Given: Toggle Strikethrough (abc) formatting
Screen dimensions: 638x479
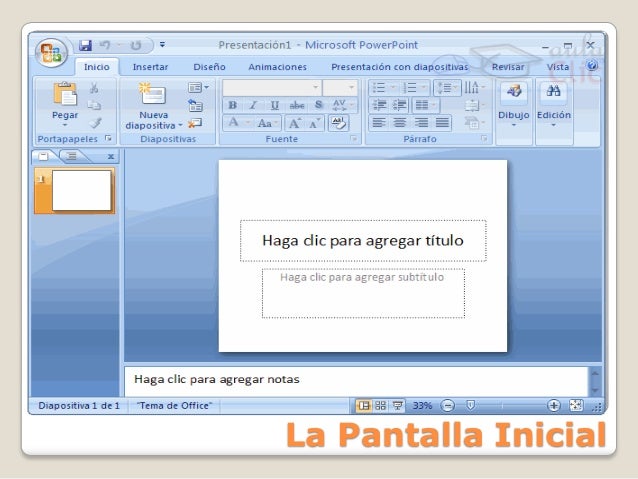Looking at the screenshot, I should [297, 105].
